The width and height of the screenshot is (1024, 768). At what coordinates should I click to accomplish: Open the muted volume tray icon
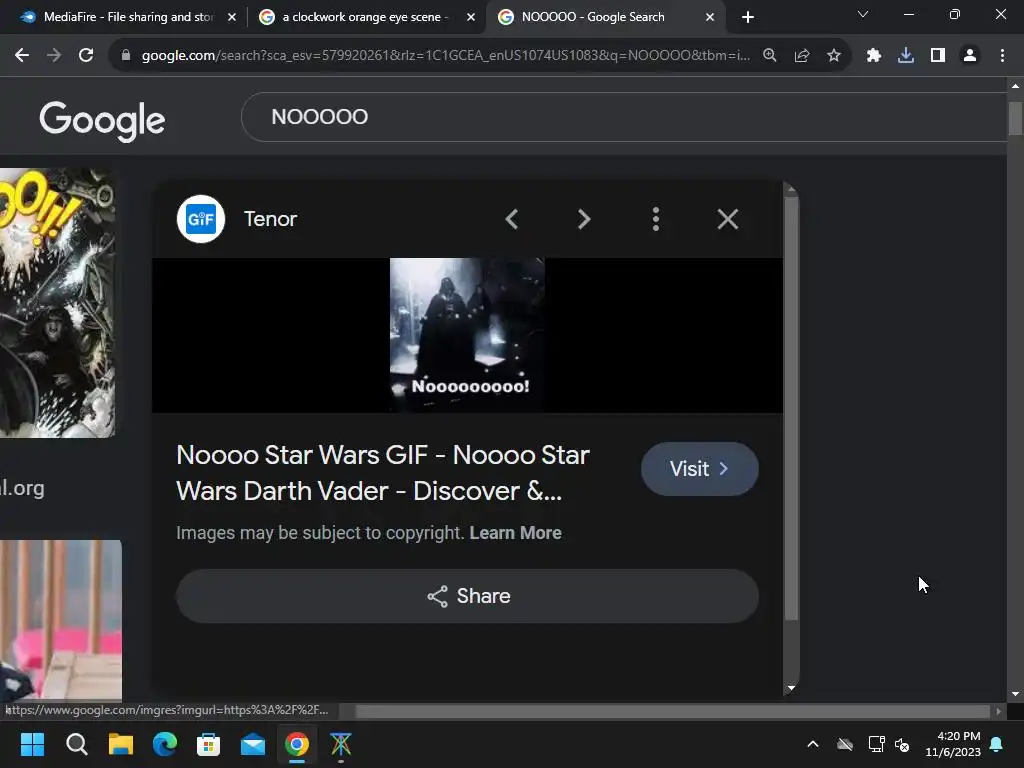903,744
